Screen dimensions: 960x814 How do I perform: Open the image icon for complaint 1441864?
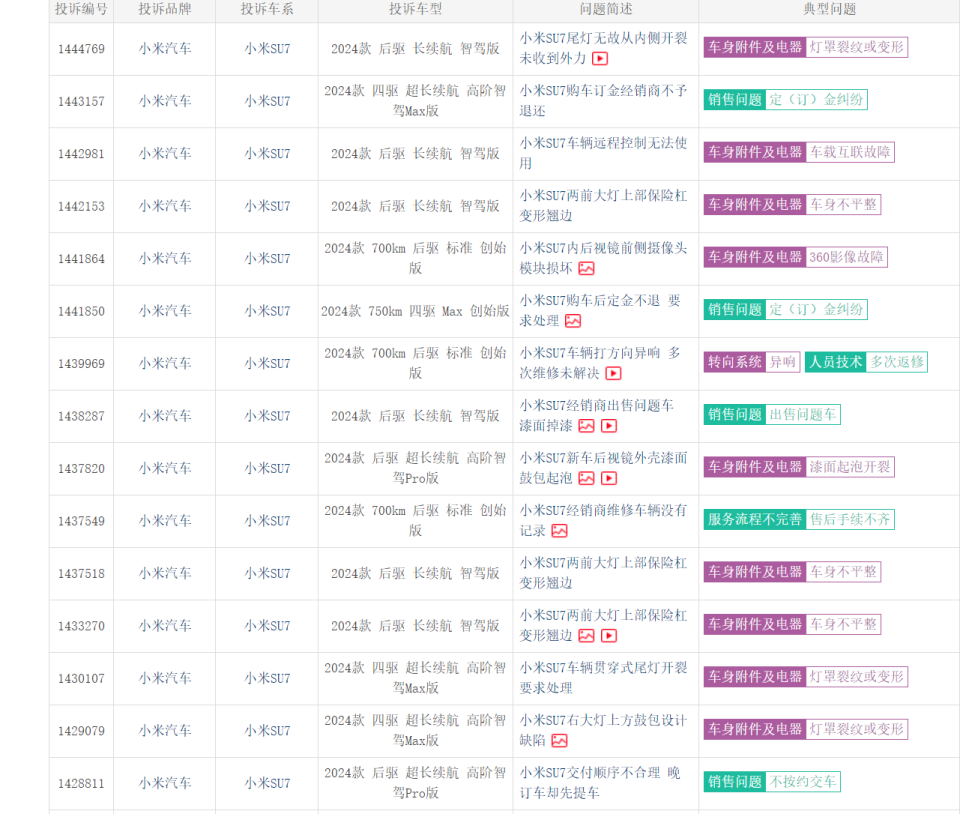tap(587, 269)
